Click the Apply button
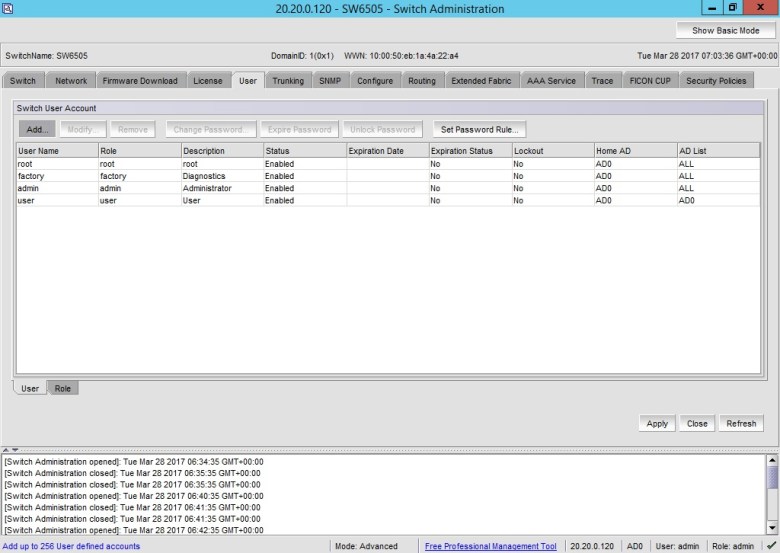The image size is (780, 553). pos(657,423)
